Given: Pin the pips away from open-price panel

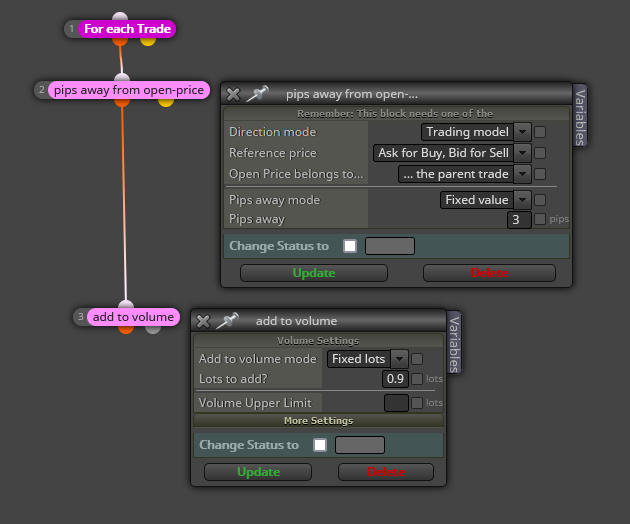Looking at the screenshot, I should [x=257, y=94].
